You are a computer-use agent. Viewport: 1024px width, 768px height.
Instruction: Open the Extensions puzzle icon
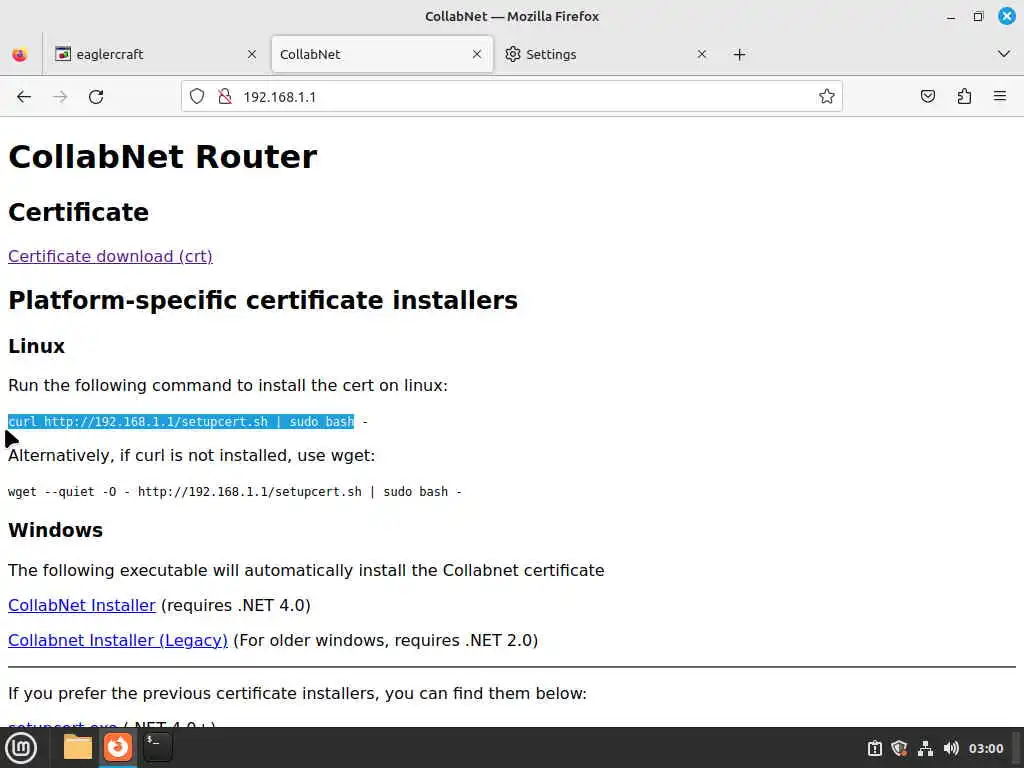click(964, 97)
